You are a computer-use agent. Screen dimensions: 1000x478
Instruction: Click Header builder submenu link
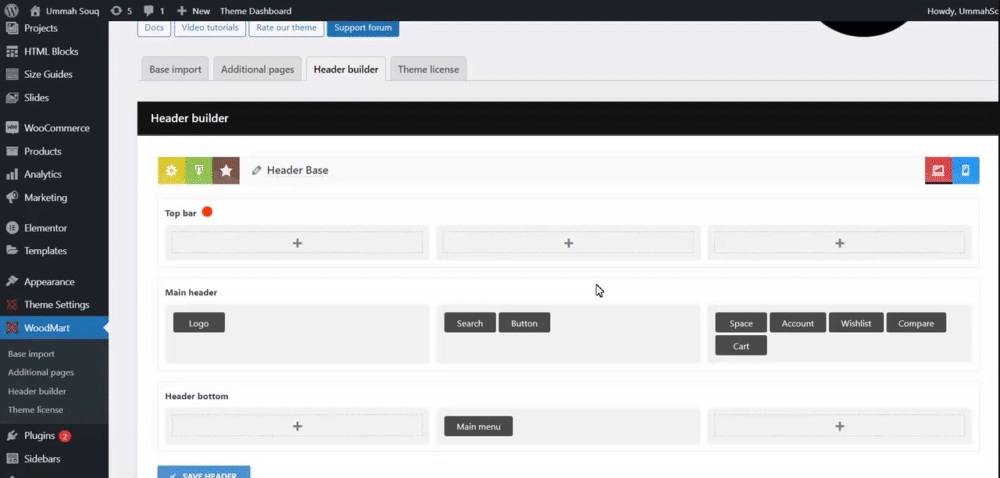click(x=37, y=391)
